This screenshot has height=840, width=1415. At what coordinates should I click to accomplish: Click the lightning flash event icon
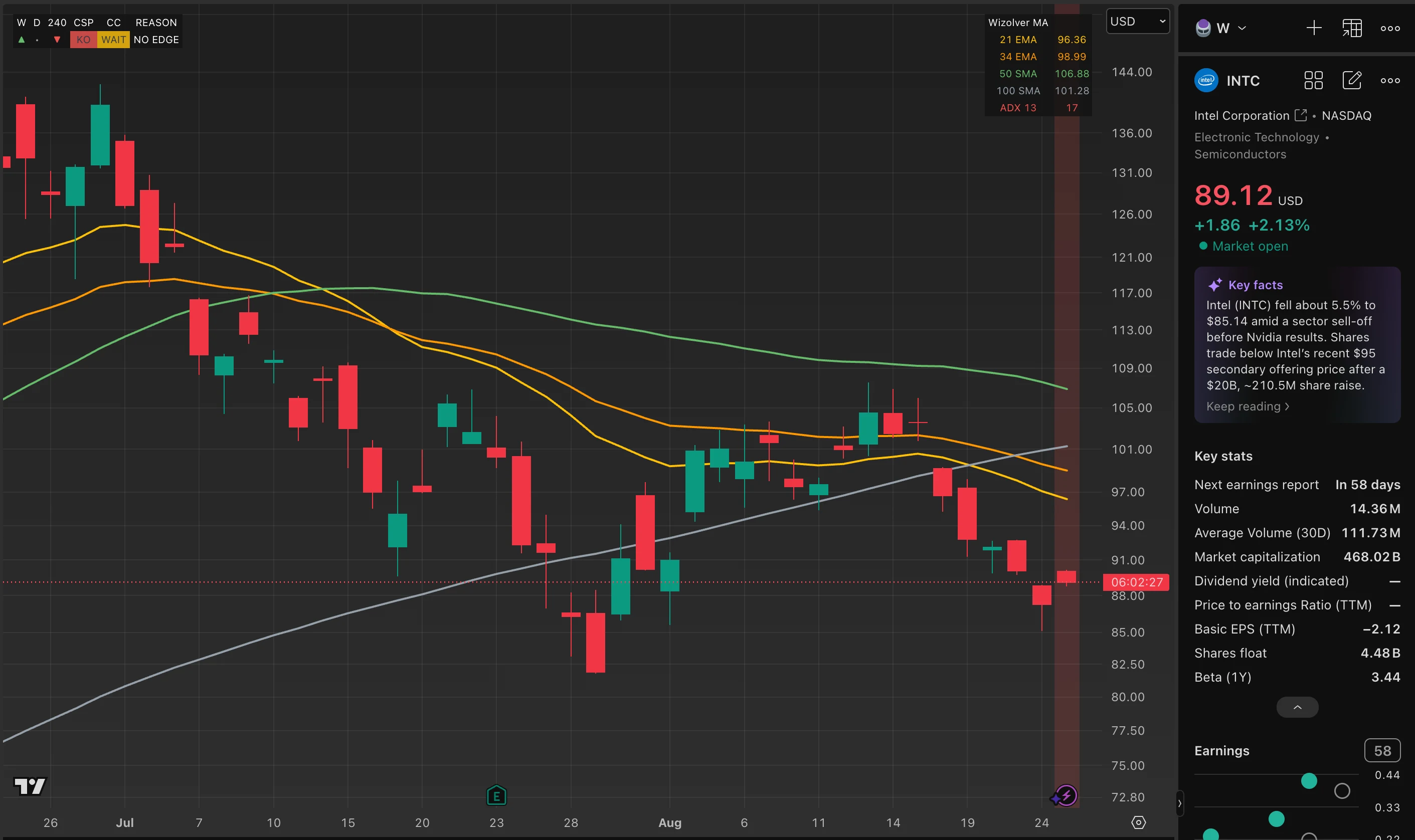pos(1066,795)
